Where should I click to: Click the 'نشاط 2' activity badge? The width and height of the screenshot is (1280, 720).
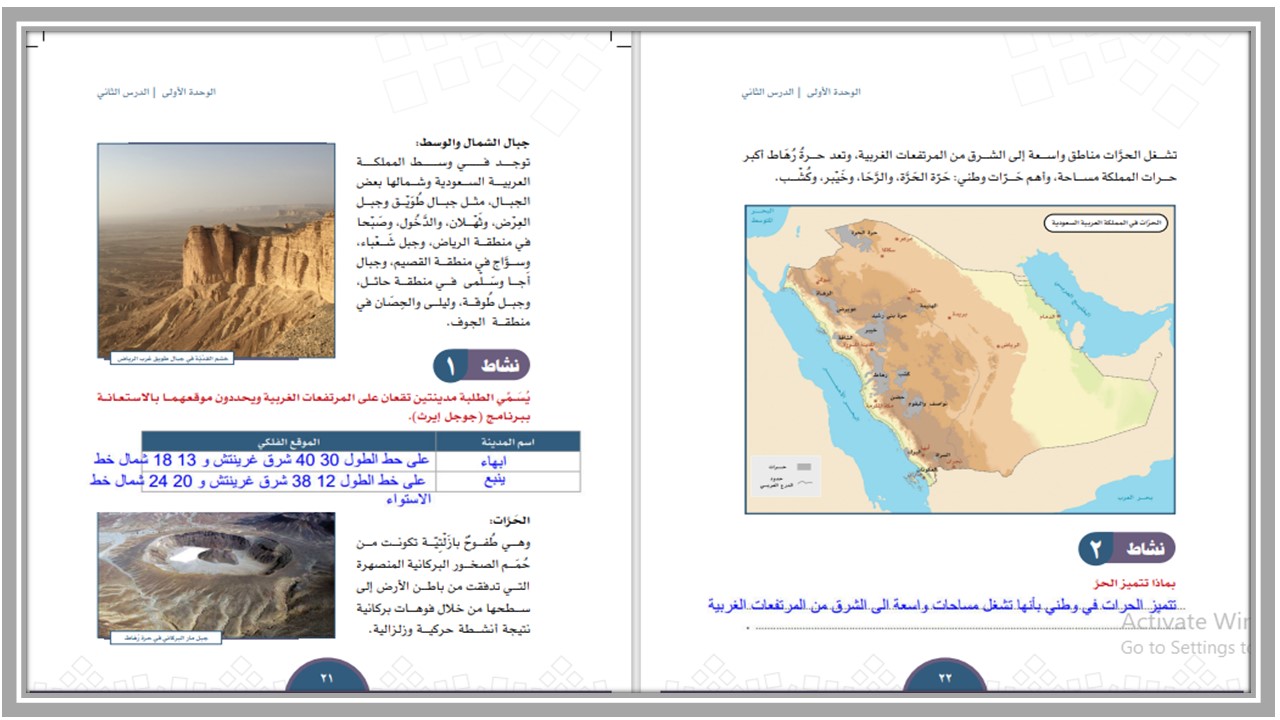(1127, 548)
